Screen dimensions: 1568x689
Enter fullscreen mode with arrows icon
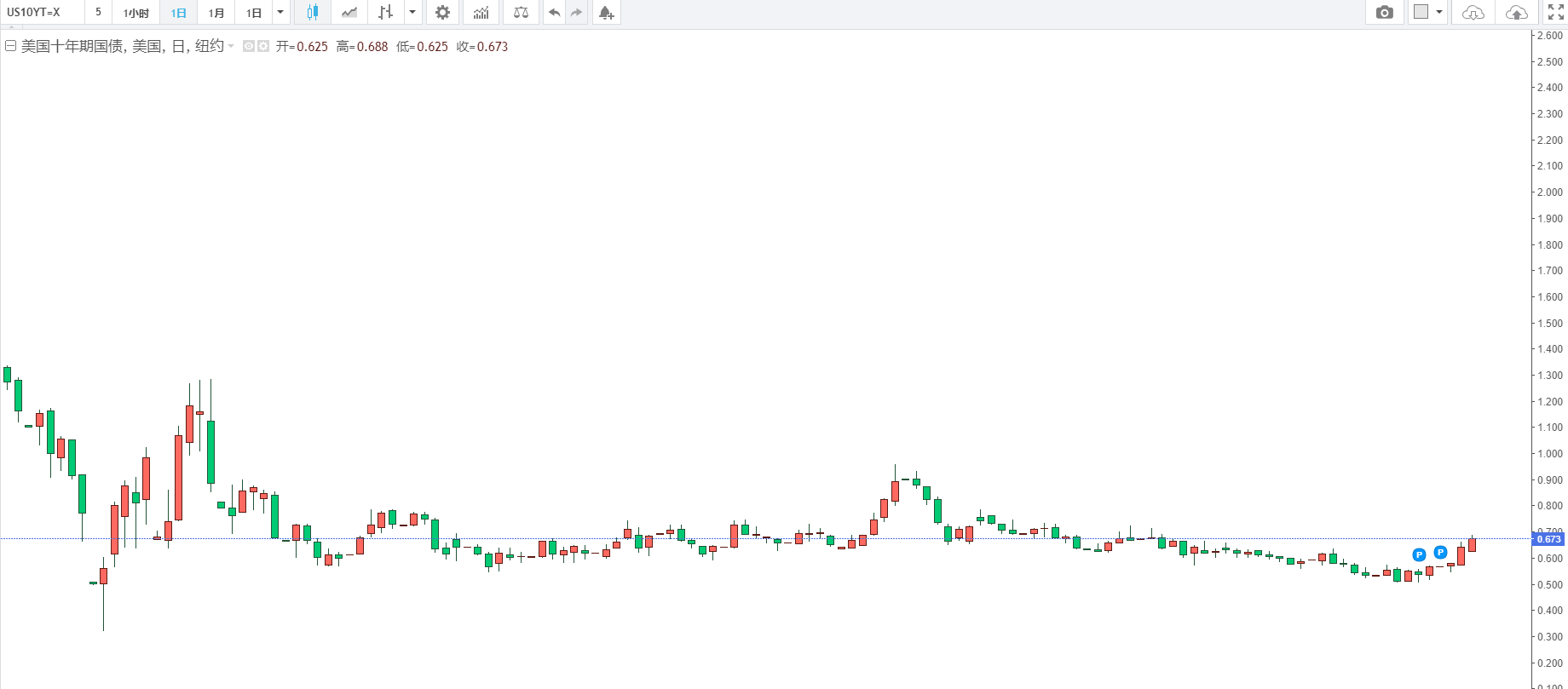click(1556, 13)
